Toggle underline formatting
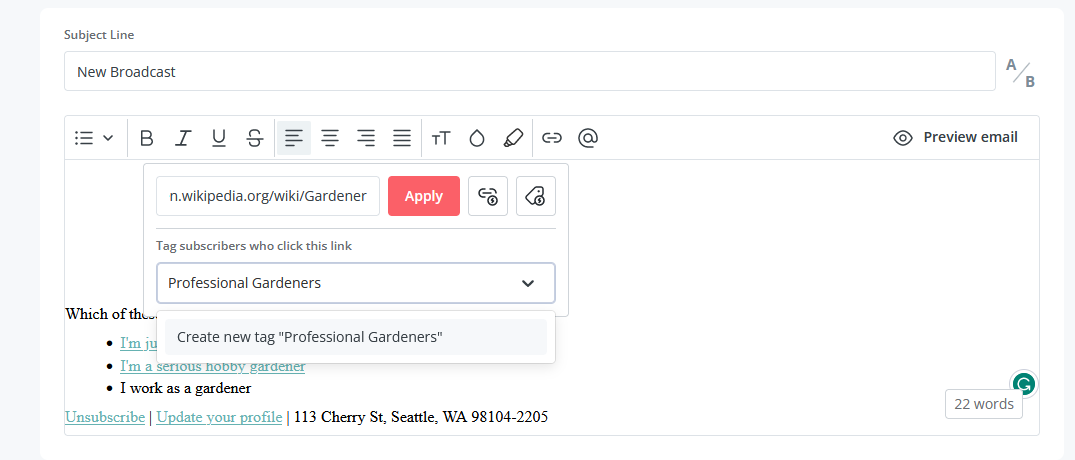 [x=219, y=138]
